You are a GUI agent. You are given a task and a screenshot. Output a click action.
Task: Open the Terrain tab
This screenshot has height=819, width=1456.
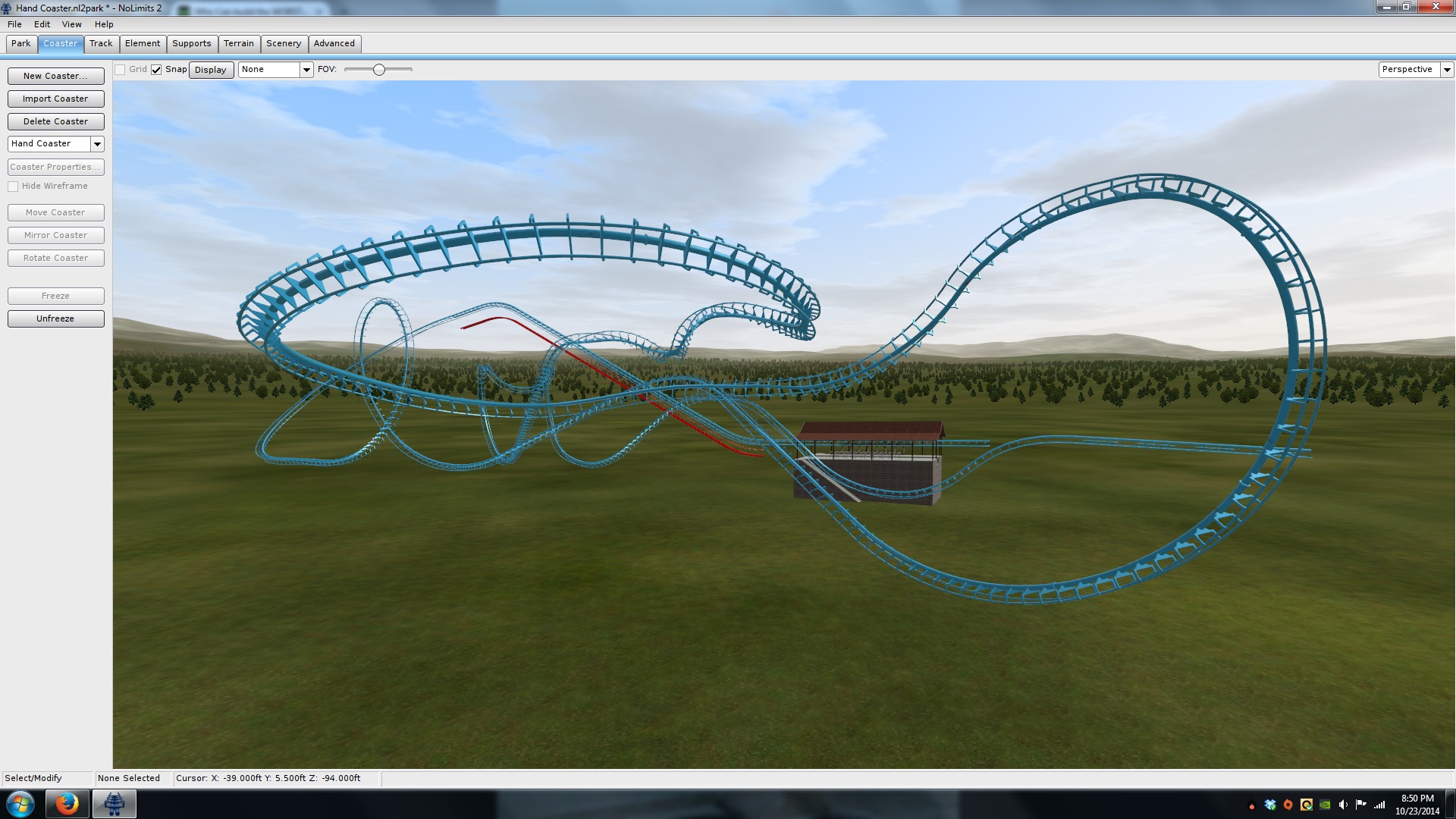point(238,43)
